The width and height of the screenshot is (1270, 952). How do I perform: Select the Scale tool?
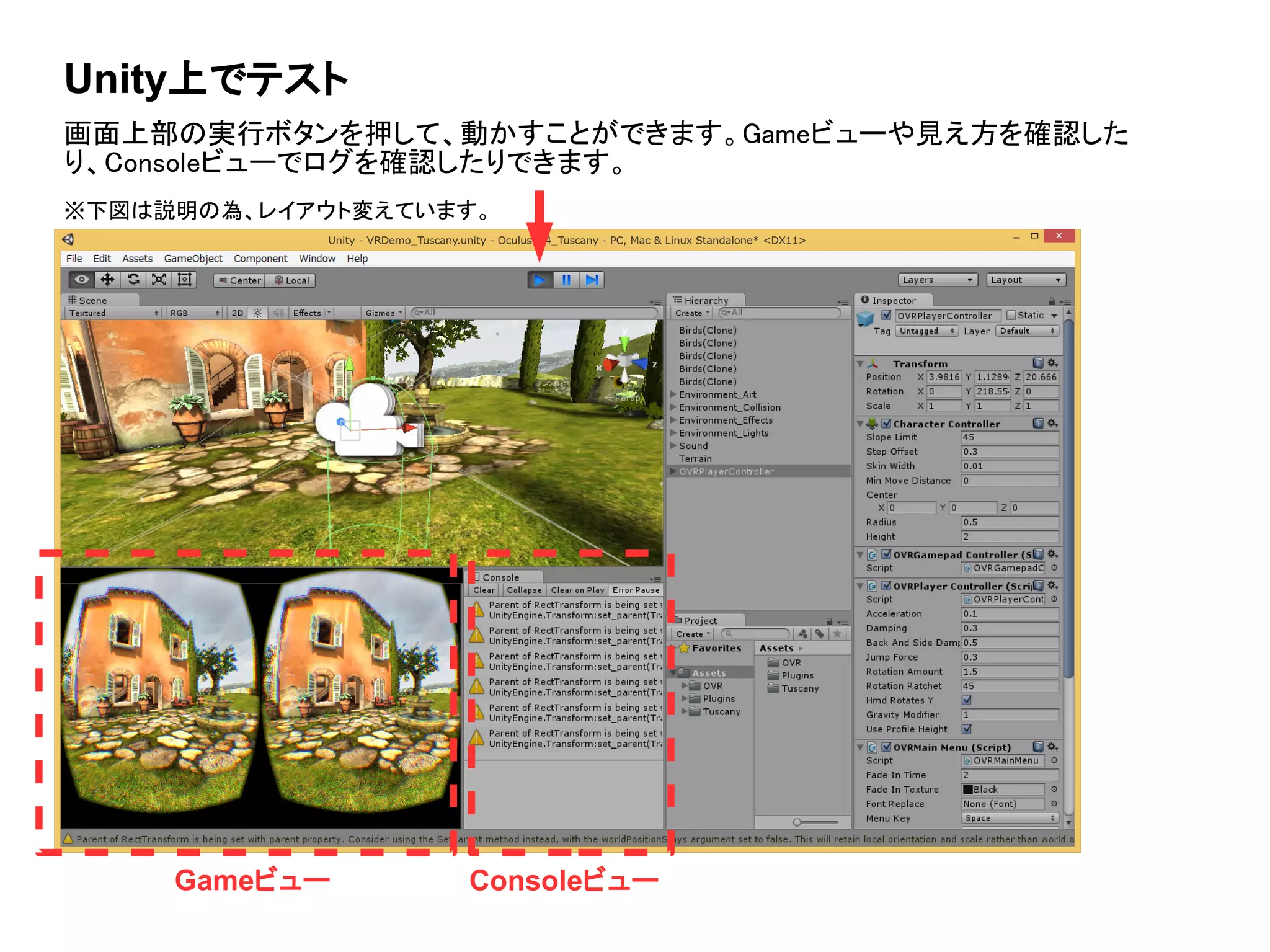tap(159, 280)
